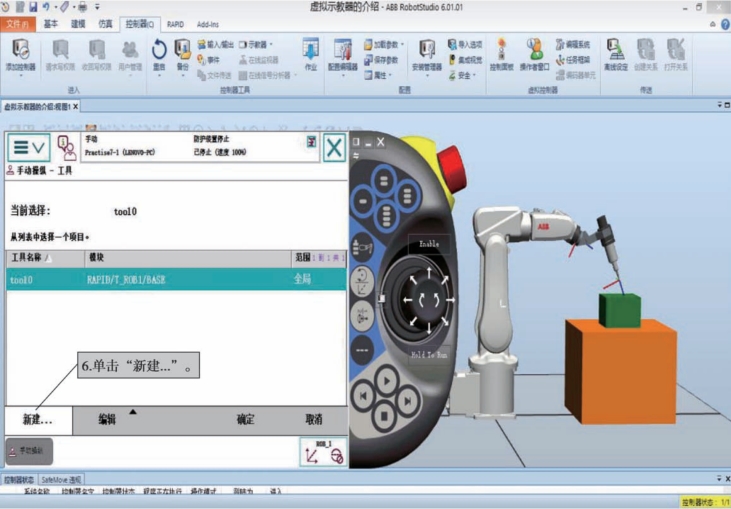Click the Cancel (取消) button on pendant

click(314, 420)
